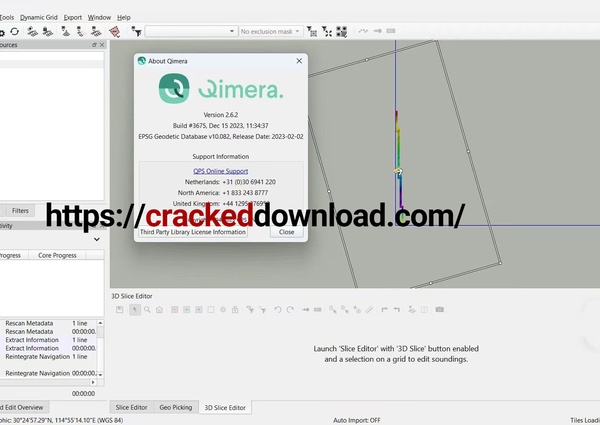
Task: Select the Reintegrate Navigation 1 line row
Action: click(x=48, y=357)
